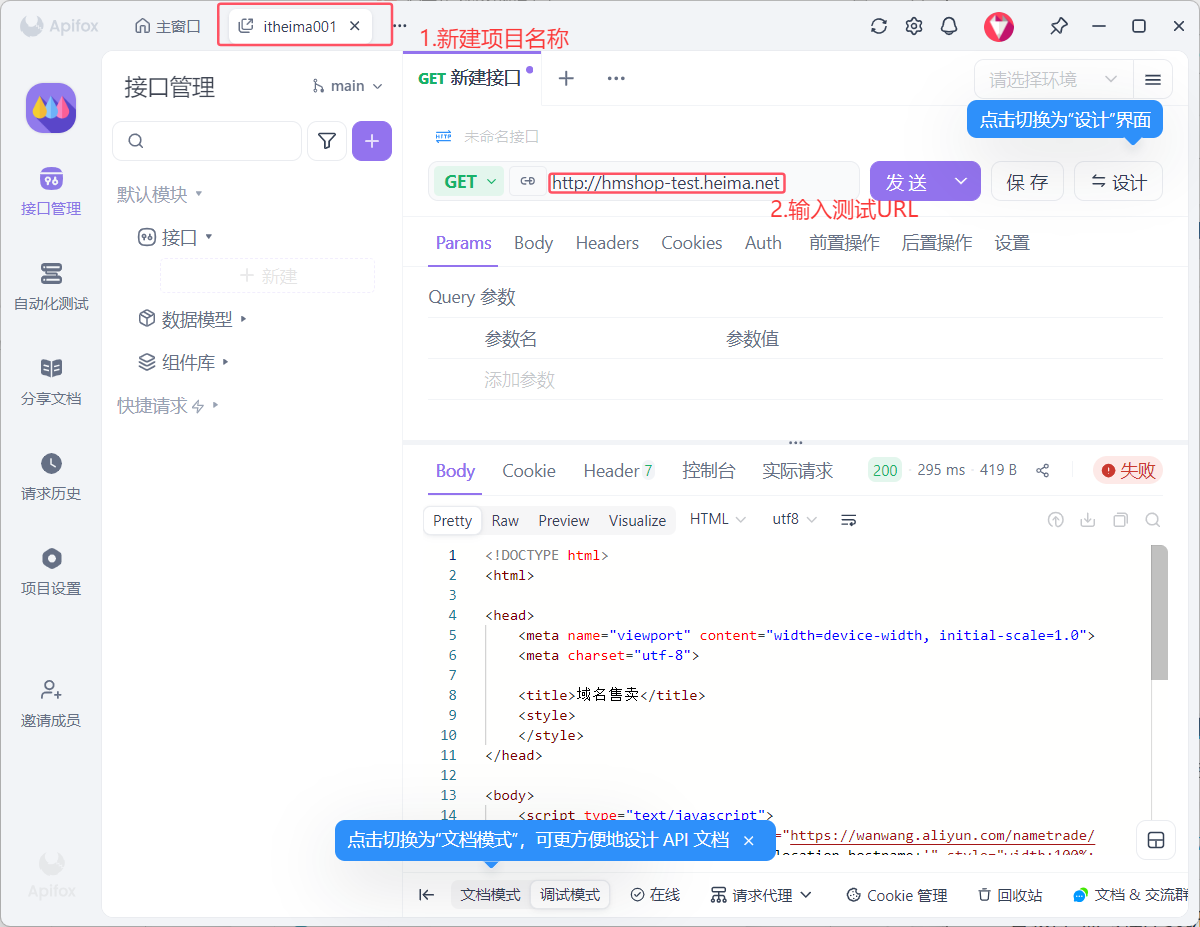Open 分享文档 in the sidebar
The height and width of the screenshot is (927, 1200).
(51, 381)
